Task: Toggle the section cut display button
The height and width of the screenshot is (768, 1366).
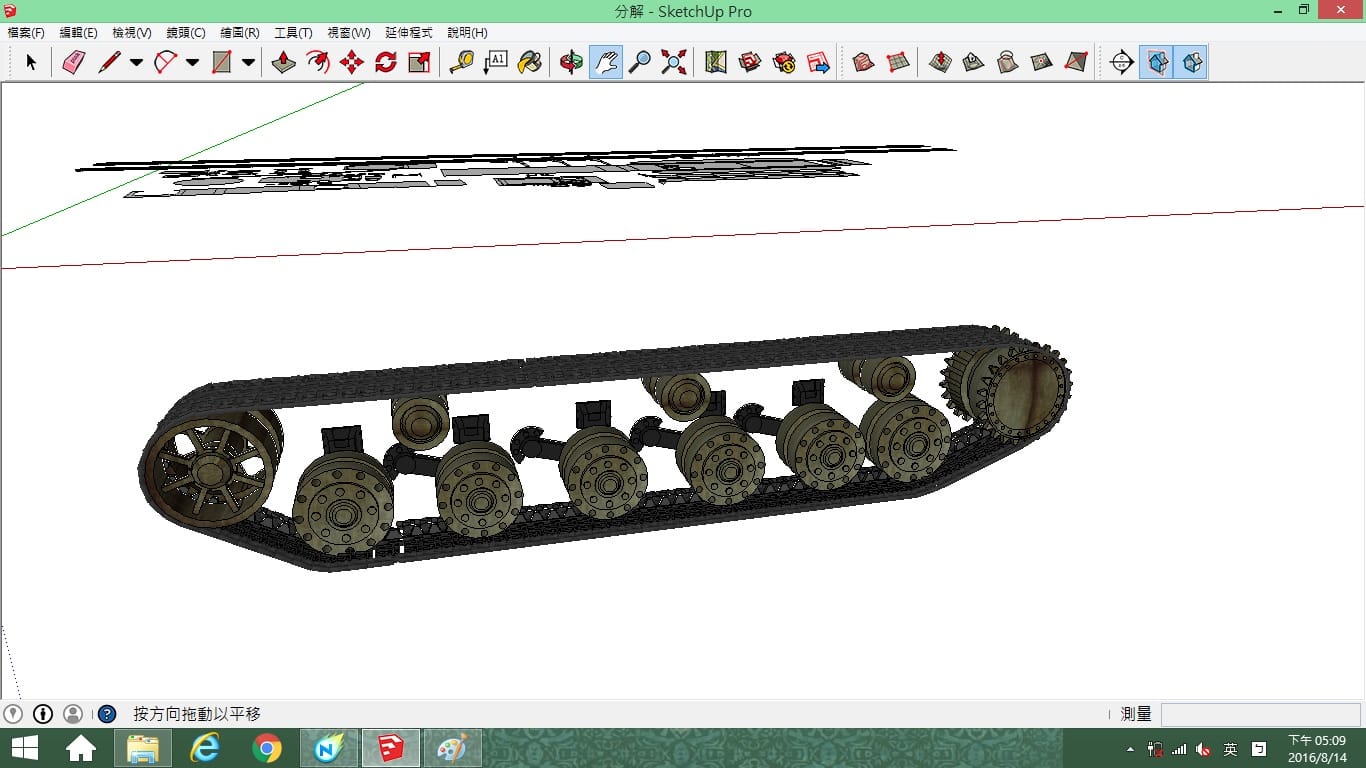Action: 1190,62
